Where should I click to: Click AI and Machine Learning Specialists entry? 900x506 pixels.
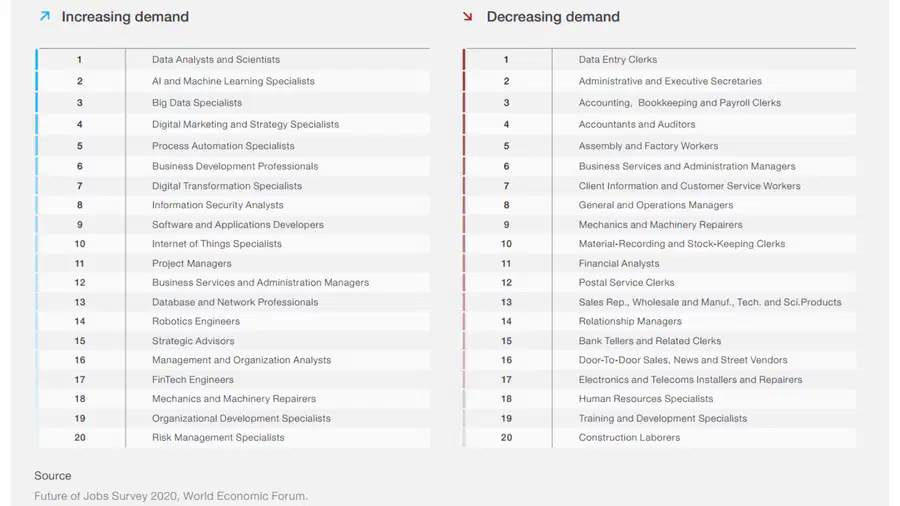pyautogui.click(x=232, y=81)
